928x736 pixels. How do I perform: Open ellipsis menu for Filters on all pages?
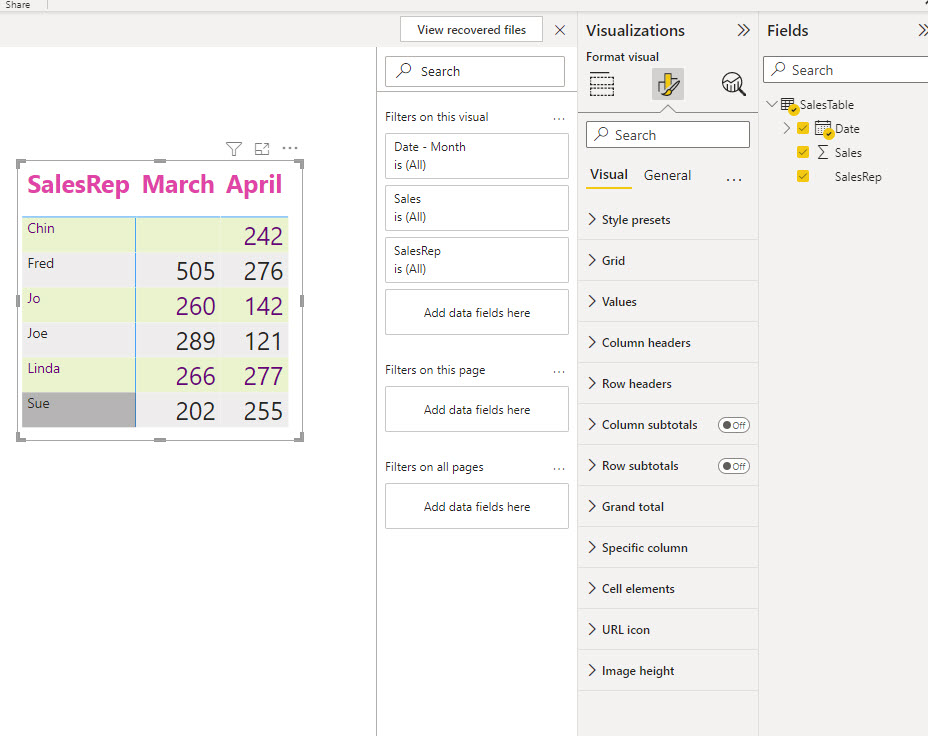pos(559,469)
